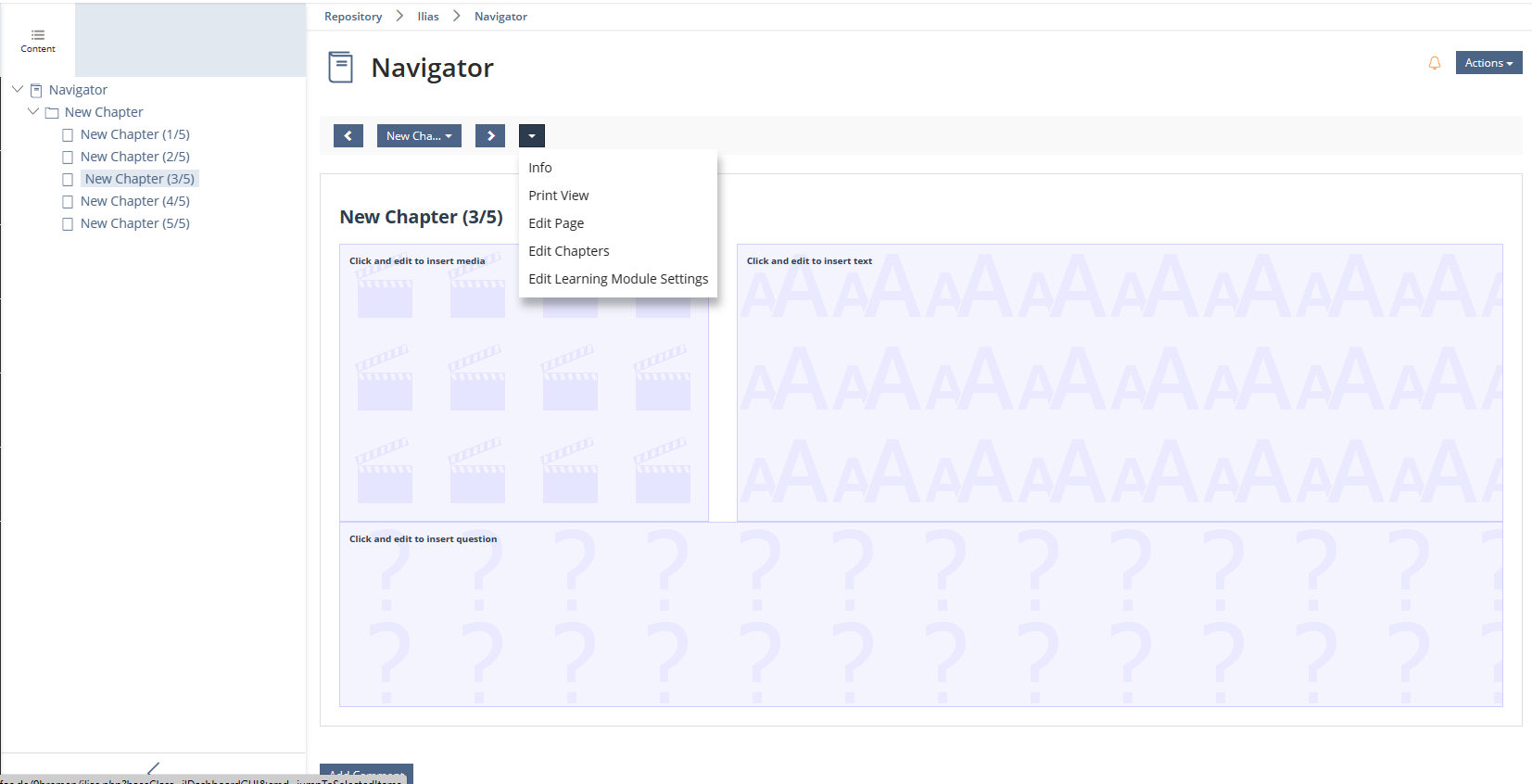Screen dimensions: 1532x784
Task: Choose Edit Page menu entry
Action: 556,223
